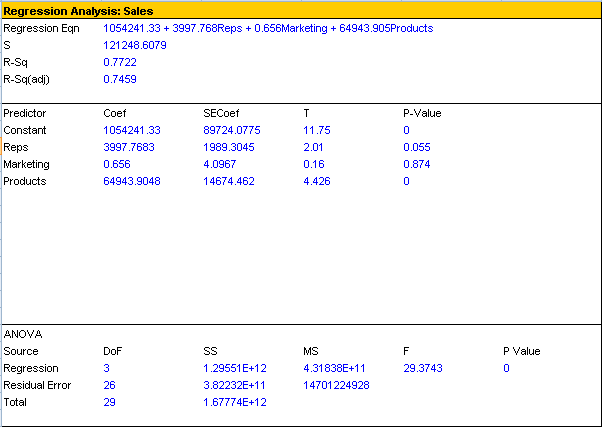Select the 'Marketing' predictor row label
602x427 pixels.
point(26,164)
